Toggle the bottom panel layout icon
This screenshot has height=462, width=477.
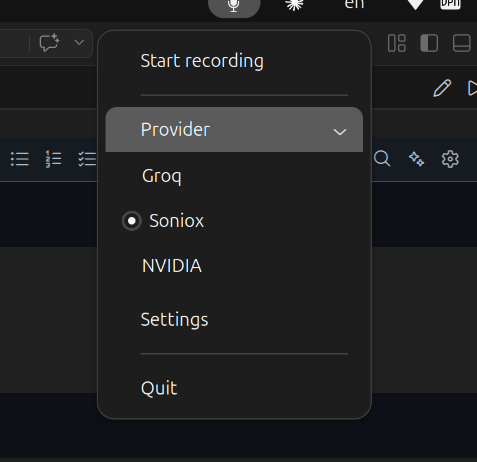pyautogui.click(x=462, y=43)
